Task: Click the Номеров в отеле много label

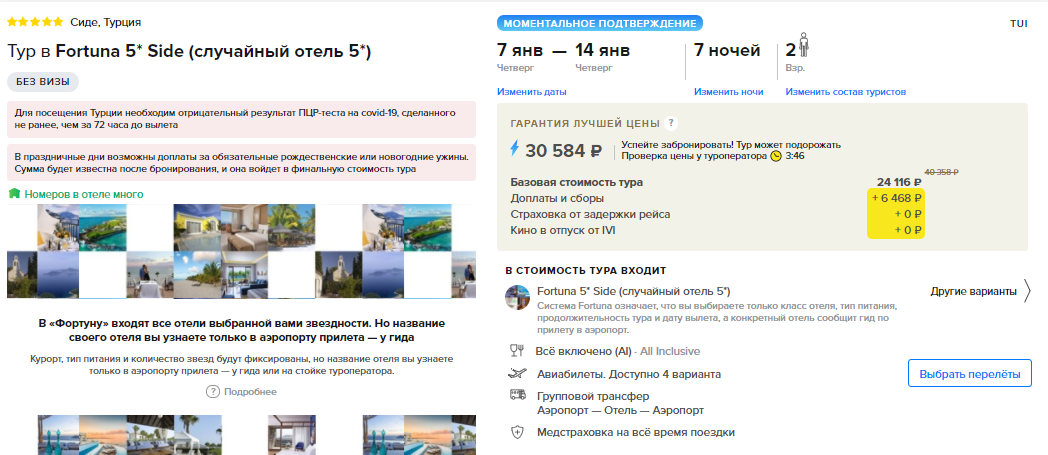Action: click(84, 194)
